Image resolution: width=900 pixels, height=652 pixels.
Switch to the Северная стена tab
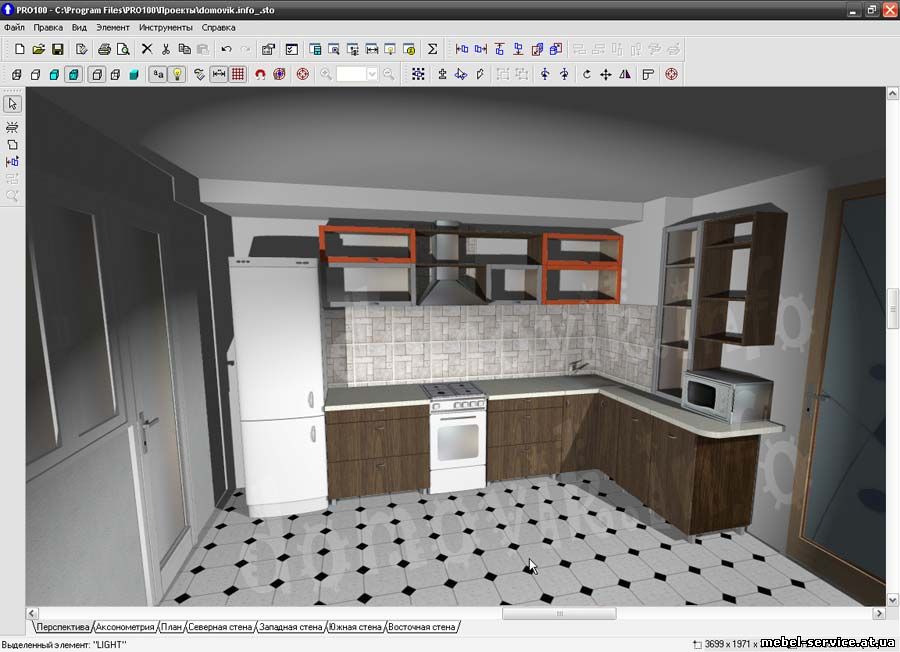pos(220,627)
